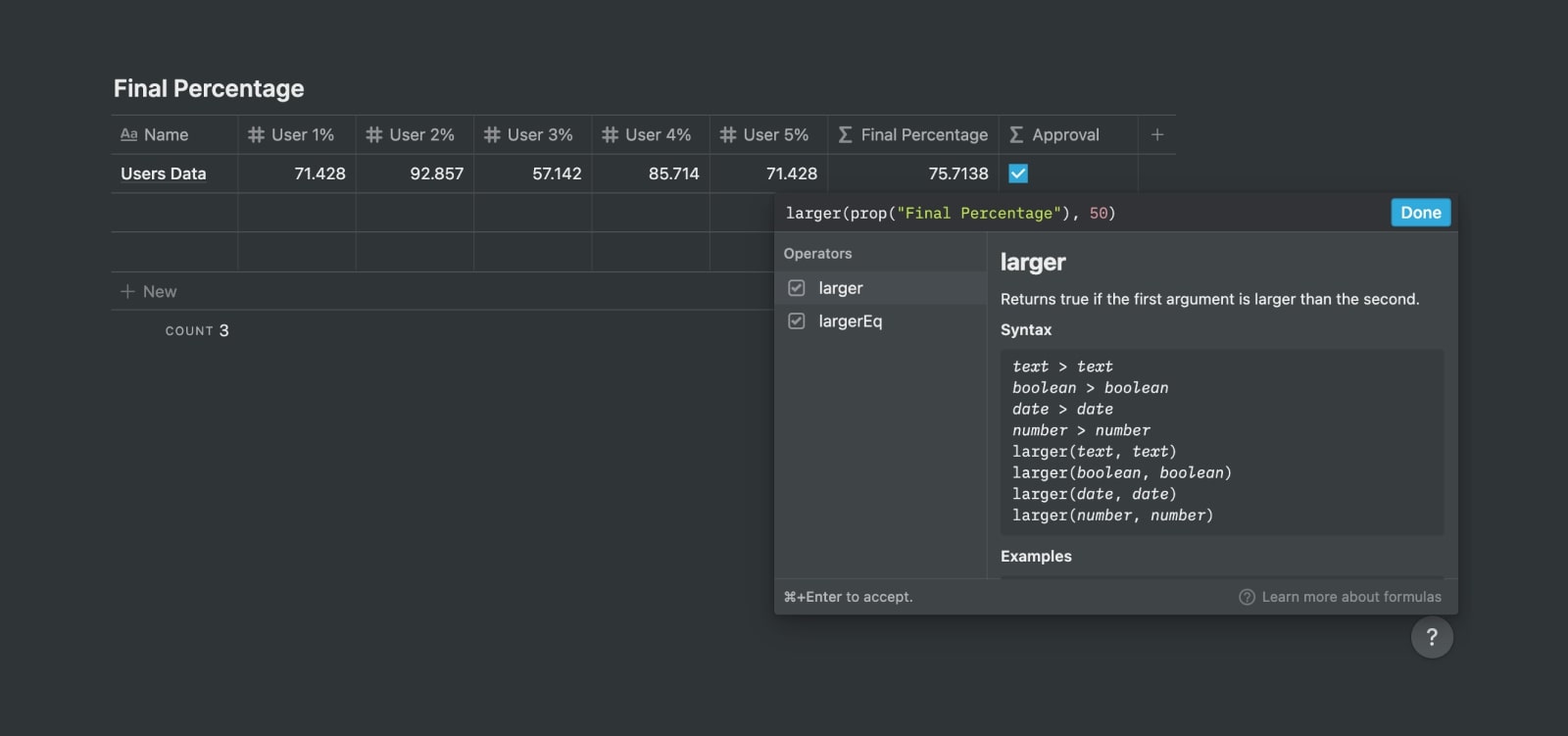The width and height of the screenshot is (1568, 736).
Task: Click the 'Returns true if the first argument' description
Action: tap(1210, 299)
